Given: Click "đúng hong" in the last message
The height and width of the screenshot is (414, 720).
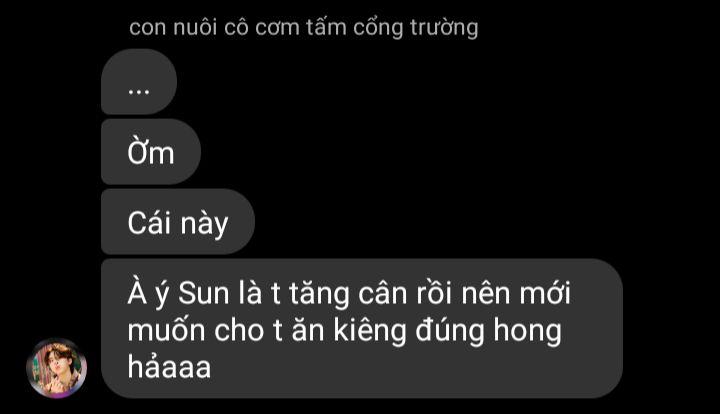Looking at the screenshot, I should [x=488, y=331].
